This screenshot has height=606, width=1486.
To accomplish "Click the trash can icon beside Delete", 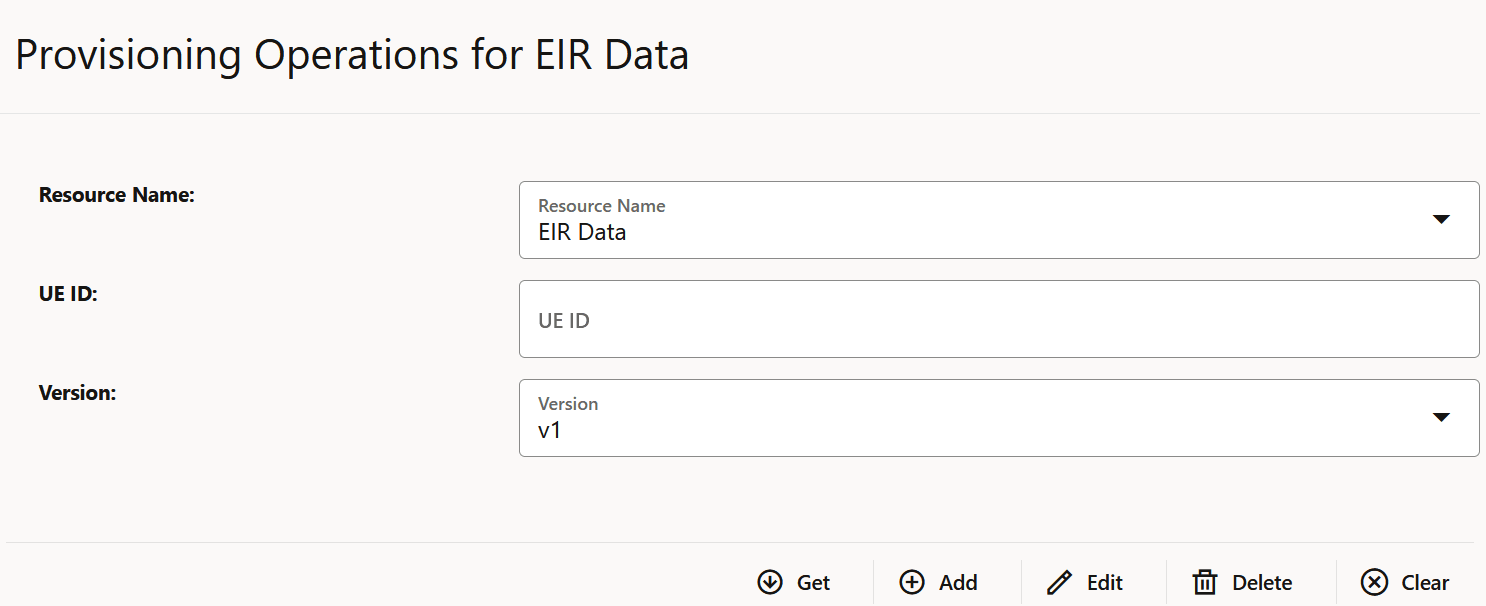I will [1205, 582].
